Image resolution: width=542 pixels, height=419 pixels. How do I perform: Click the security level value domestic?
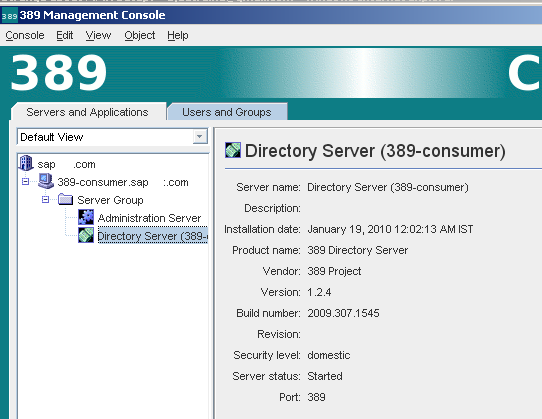[329, 355]
